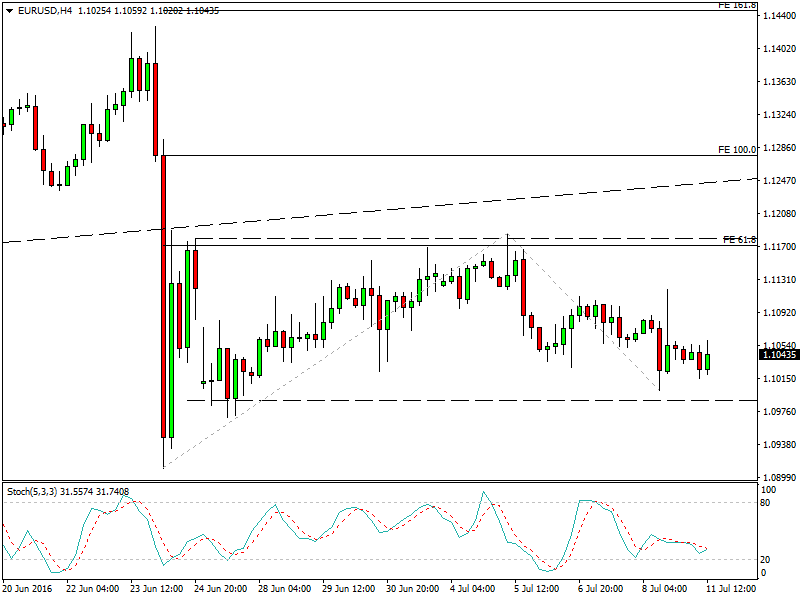This screenshot has height=600, width=800.
Task: Click price axis value 1.13630
Action: 779,82
